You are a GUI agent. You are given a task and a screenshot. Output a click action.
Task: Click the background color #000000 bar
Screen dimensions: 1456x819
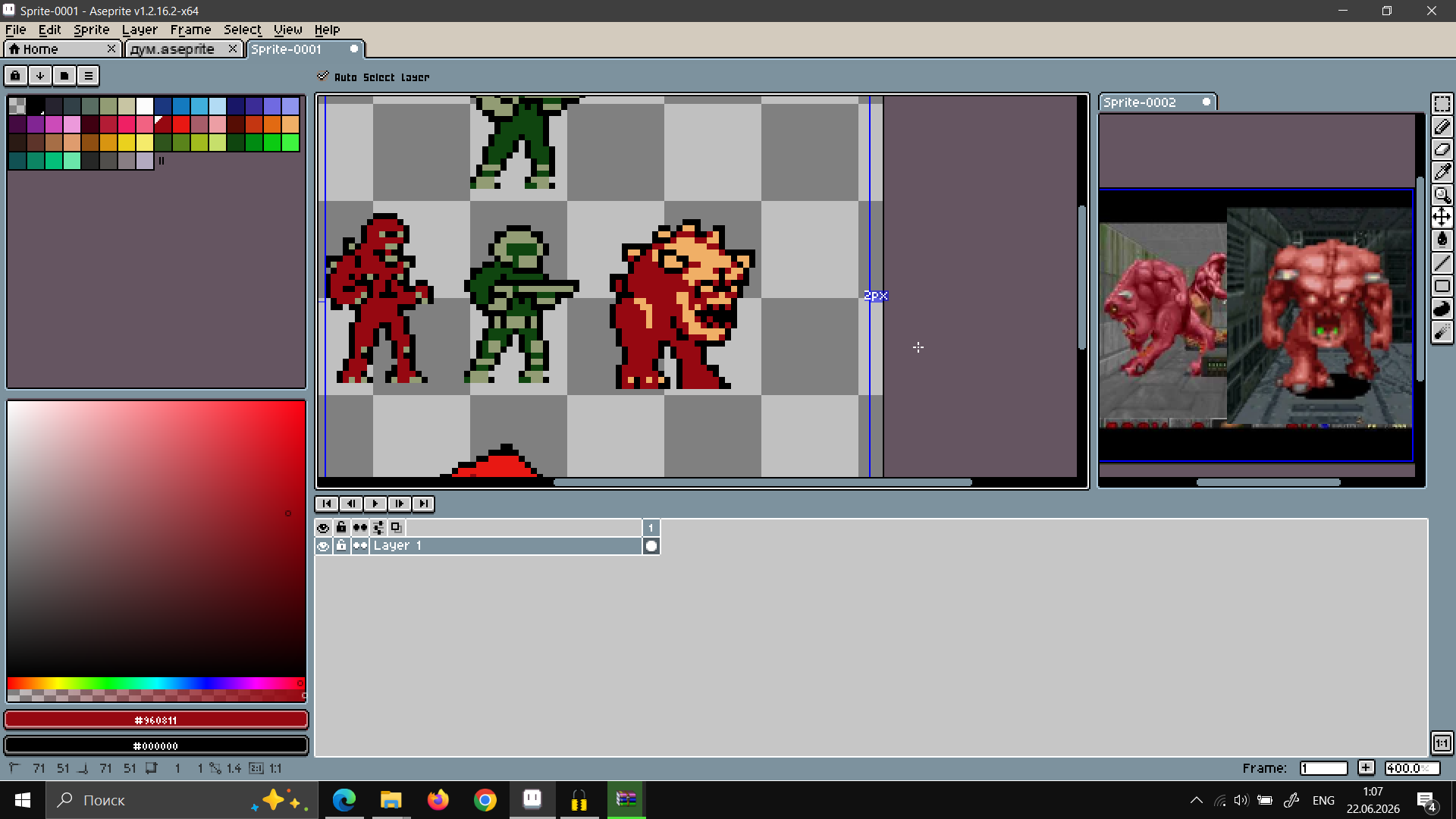[x=156, y=745]
